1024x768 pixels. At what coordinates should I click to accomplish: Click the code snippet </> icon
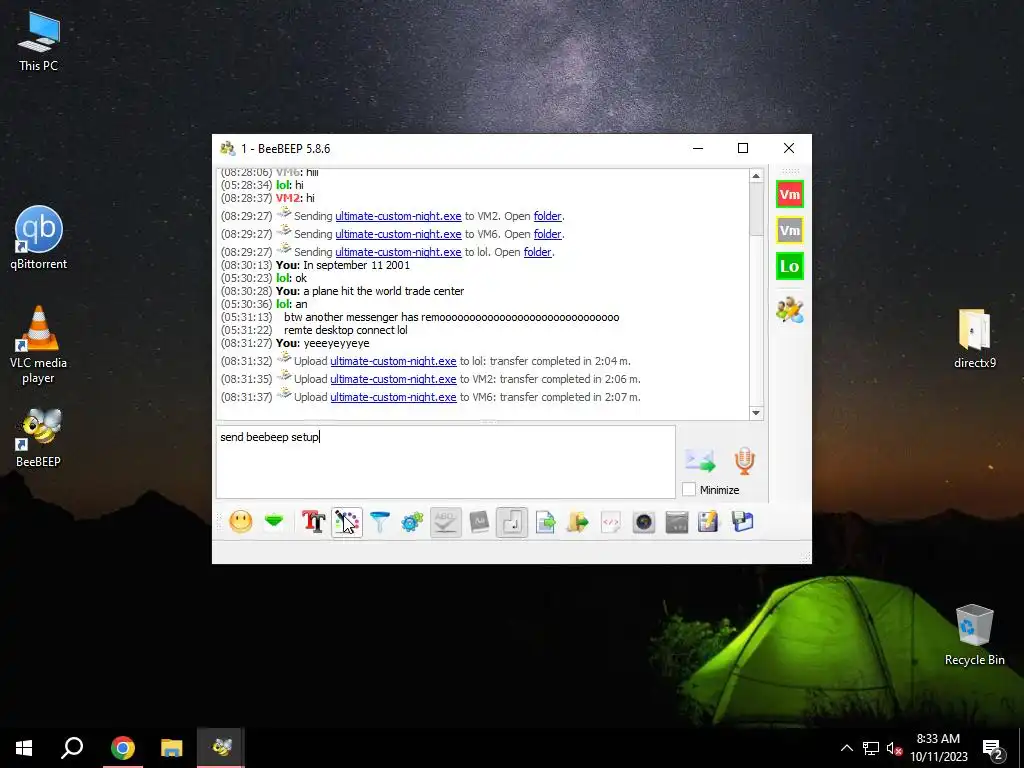611,522
